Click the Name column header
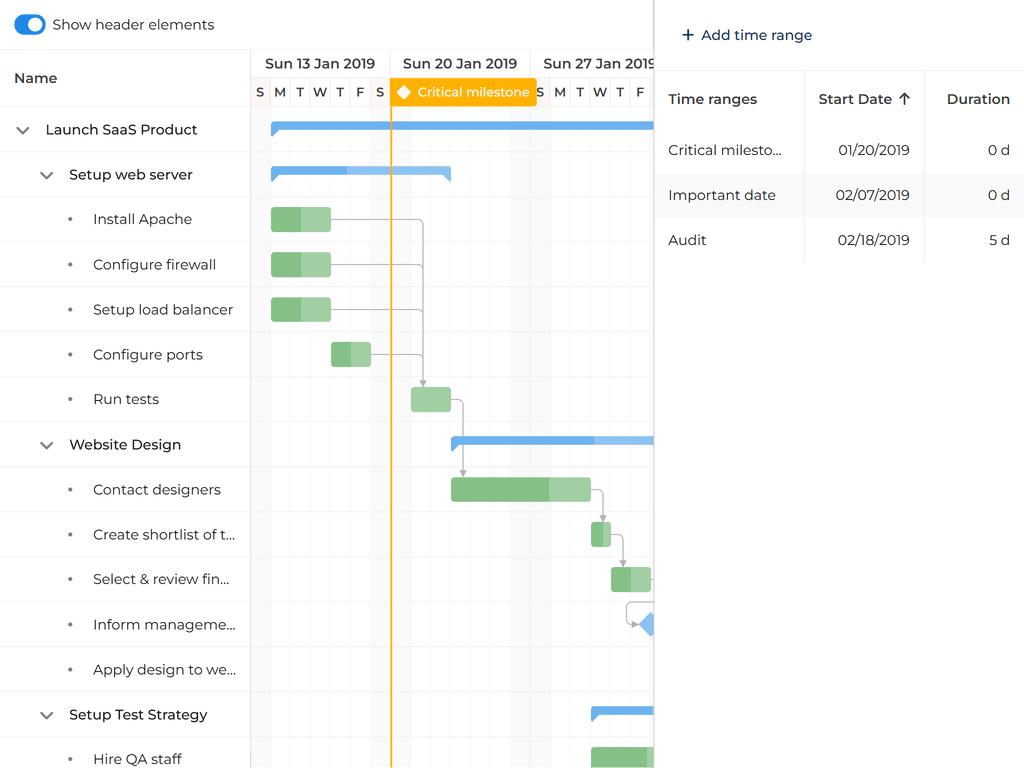This screenshot has height=768, width=1024. point(36,78)
